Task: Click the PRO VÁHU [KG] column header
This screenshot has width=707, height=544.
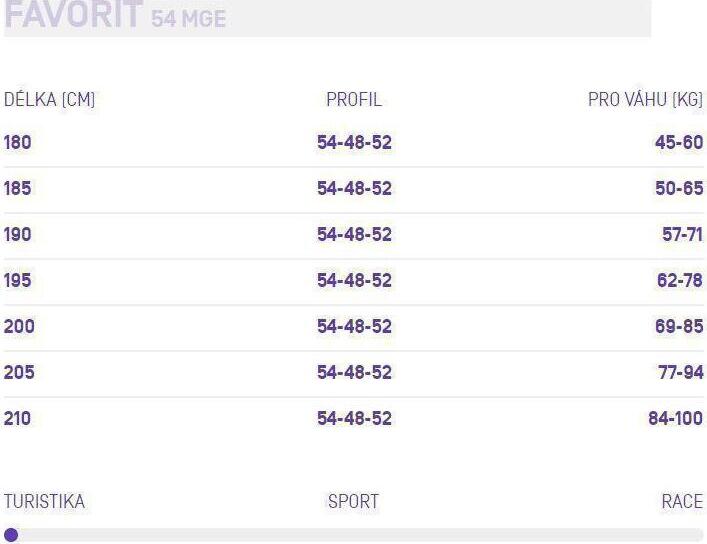Action: [645, 100]
